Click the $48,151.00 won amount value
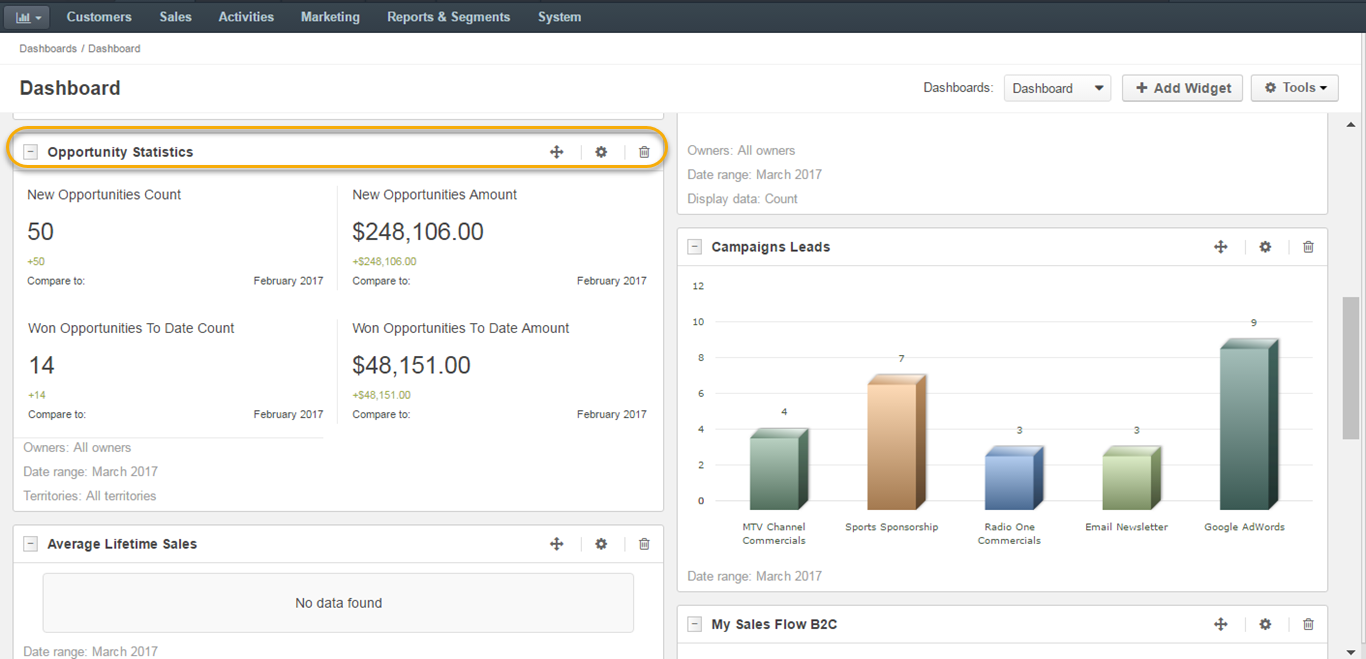Viewport: 1366px width, 659px height. [x=411, y=365]
